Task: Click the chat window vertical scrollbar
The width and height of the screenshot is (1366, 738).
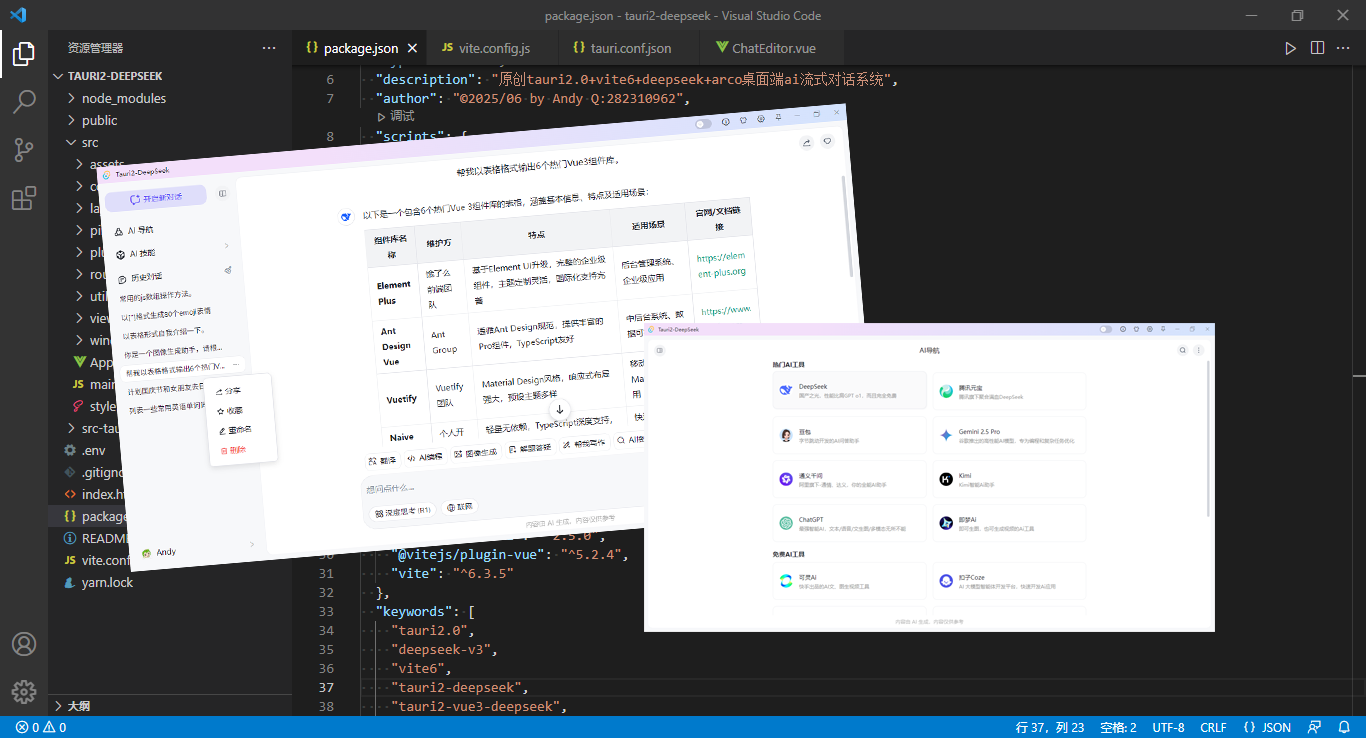Action: pyautogui.click(x=848, y=228)
